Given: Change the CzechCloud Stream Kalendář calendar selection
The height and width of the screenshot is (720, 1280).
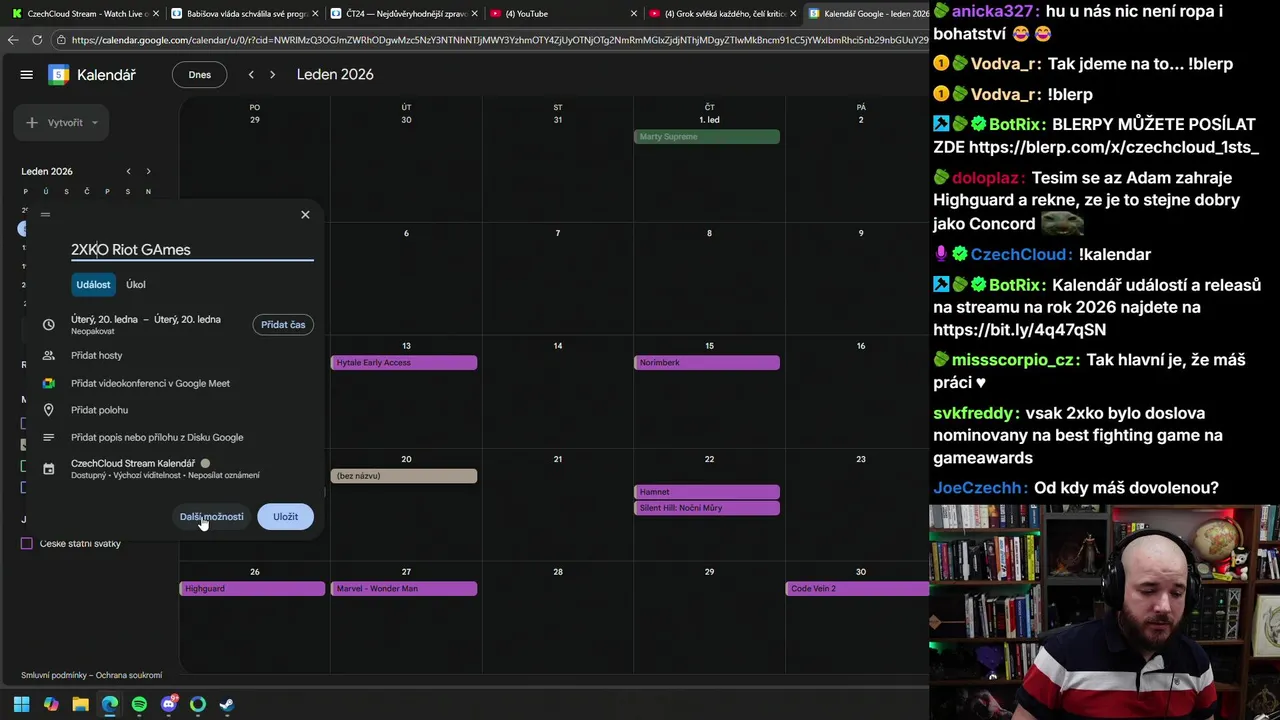Looking at the screenshot, I should tap(133, 464).
